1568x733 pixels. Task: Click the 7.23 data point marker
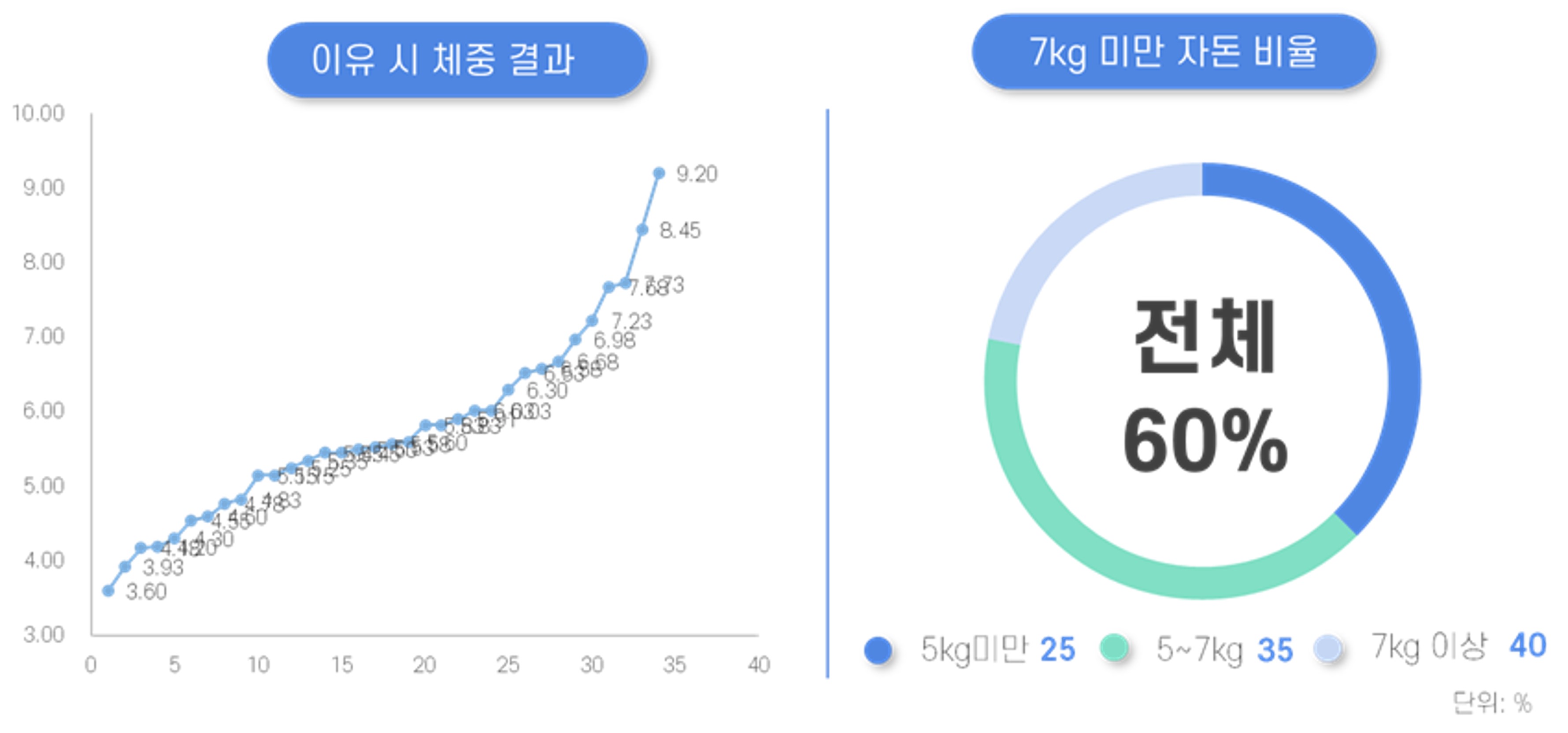point(592,320)
